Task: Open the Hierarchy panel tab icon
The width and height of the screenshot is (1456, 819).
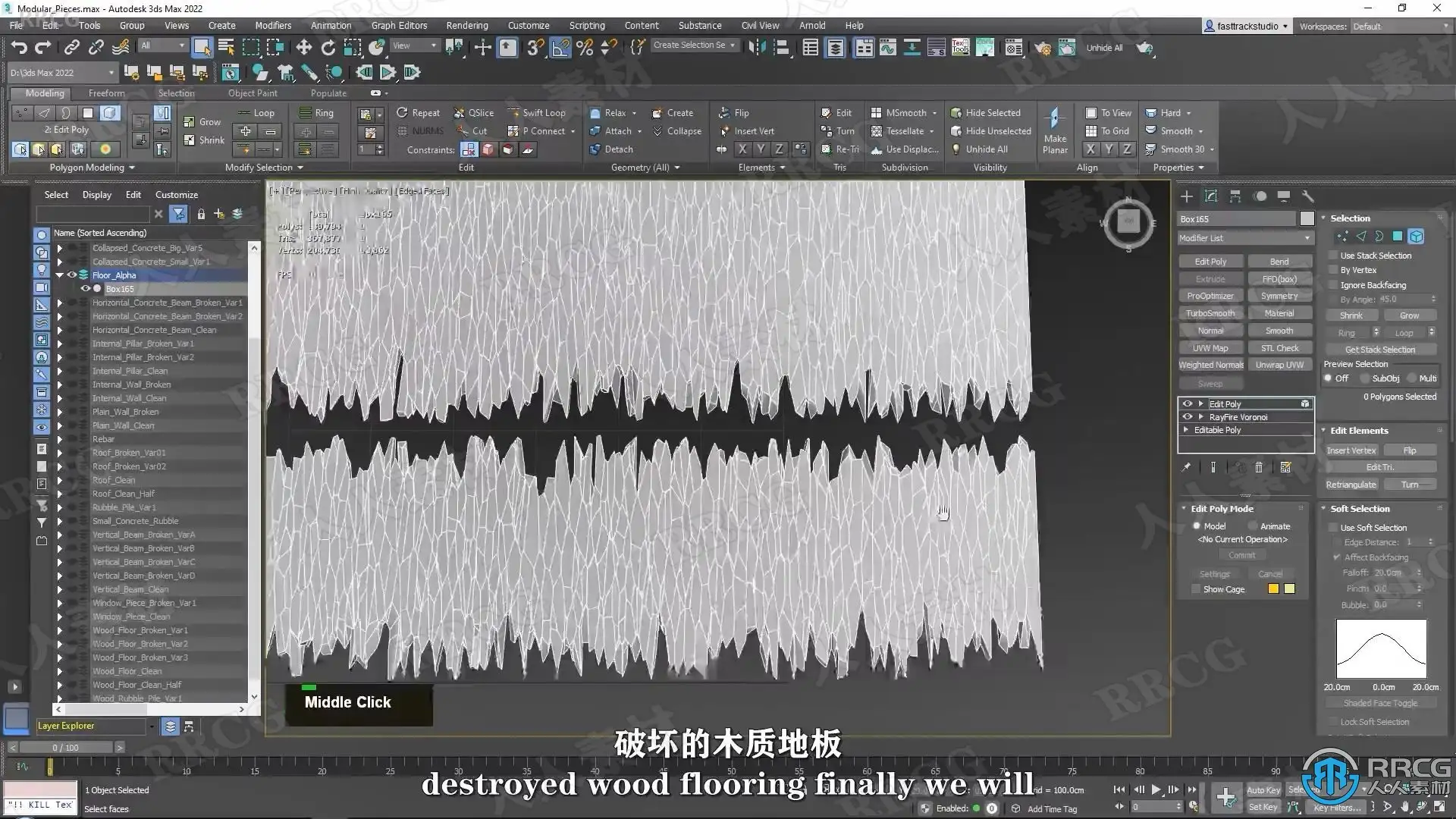Action: 1235,196
